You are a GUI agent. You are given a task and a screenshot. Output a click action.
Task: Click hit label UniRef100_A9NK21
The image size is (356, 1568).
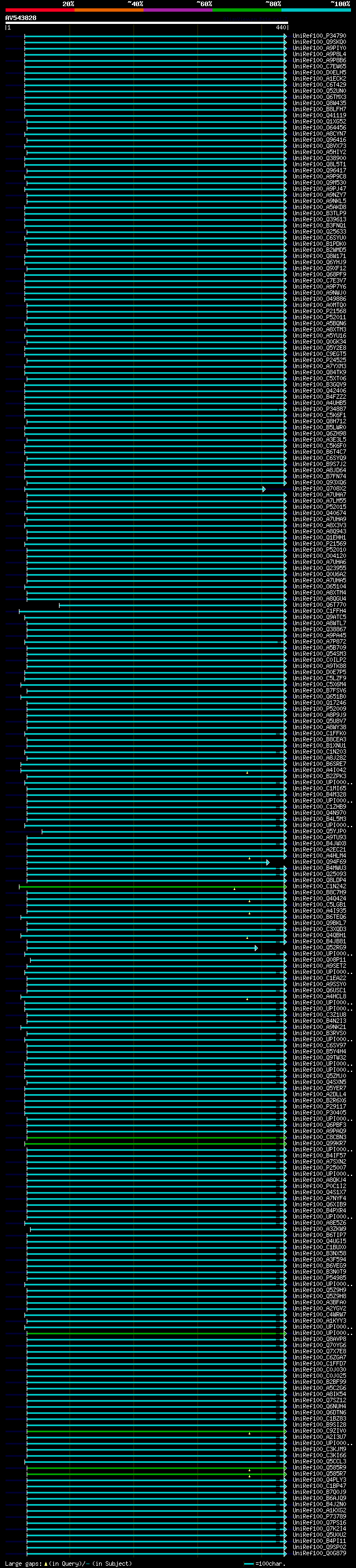point(319,1027)
